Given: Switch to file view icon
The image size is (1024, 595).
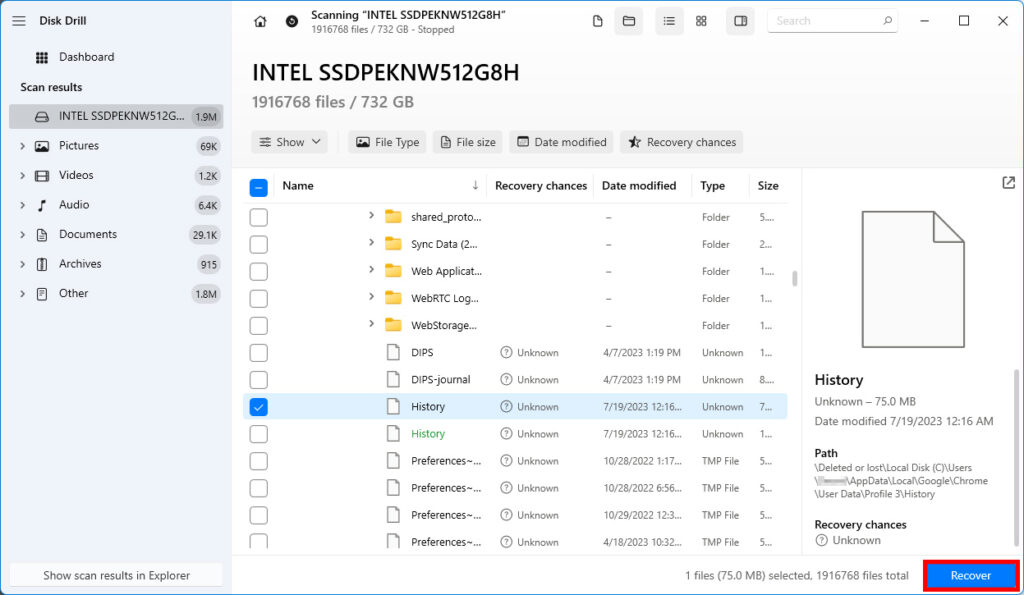Looking at the screenshot, I should [598, 21].
